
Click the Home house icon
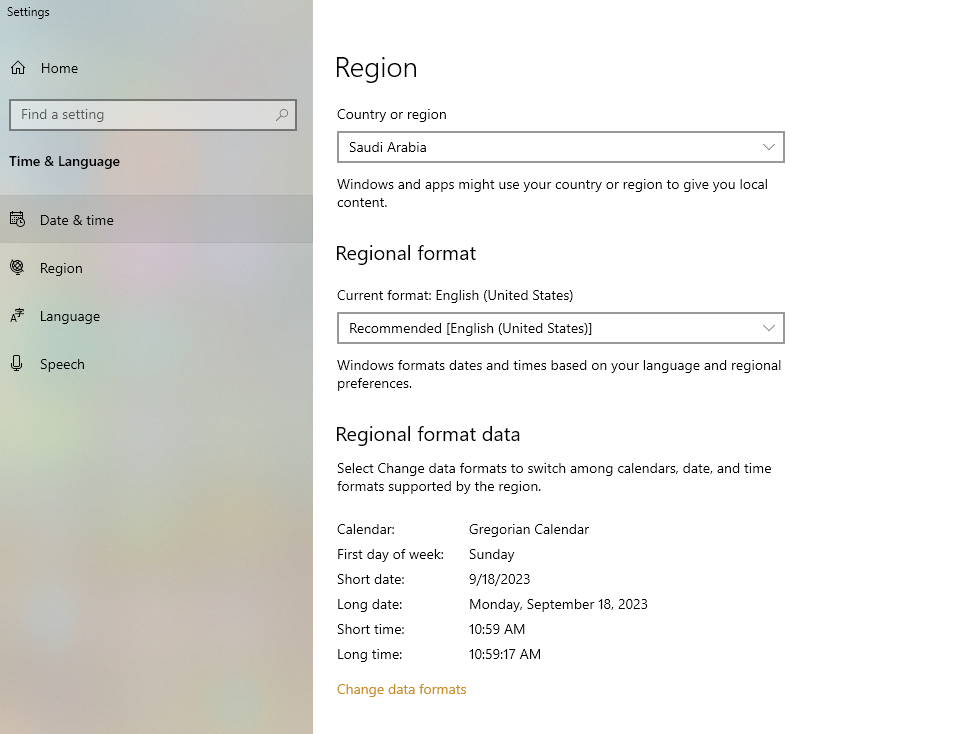coord(18,68)
